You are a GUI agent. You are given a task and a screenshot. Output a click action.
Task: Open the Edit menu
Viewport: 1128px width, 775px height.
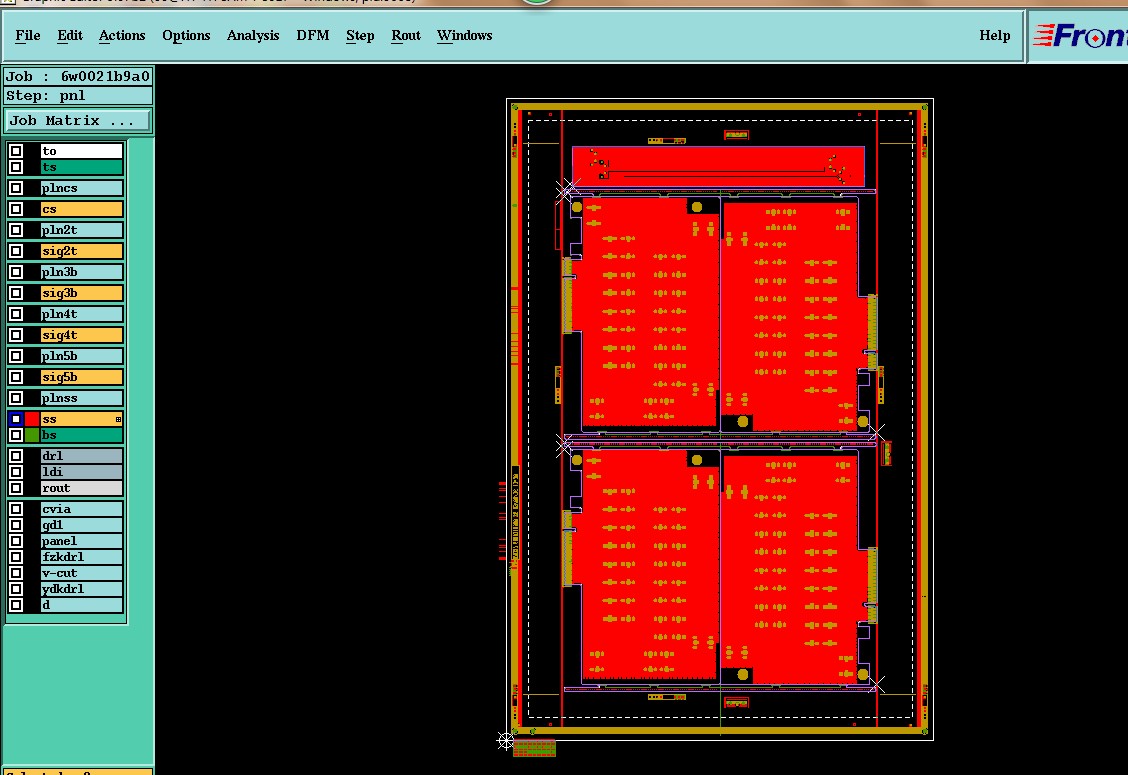click(70, 35)
